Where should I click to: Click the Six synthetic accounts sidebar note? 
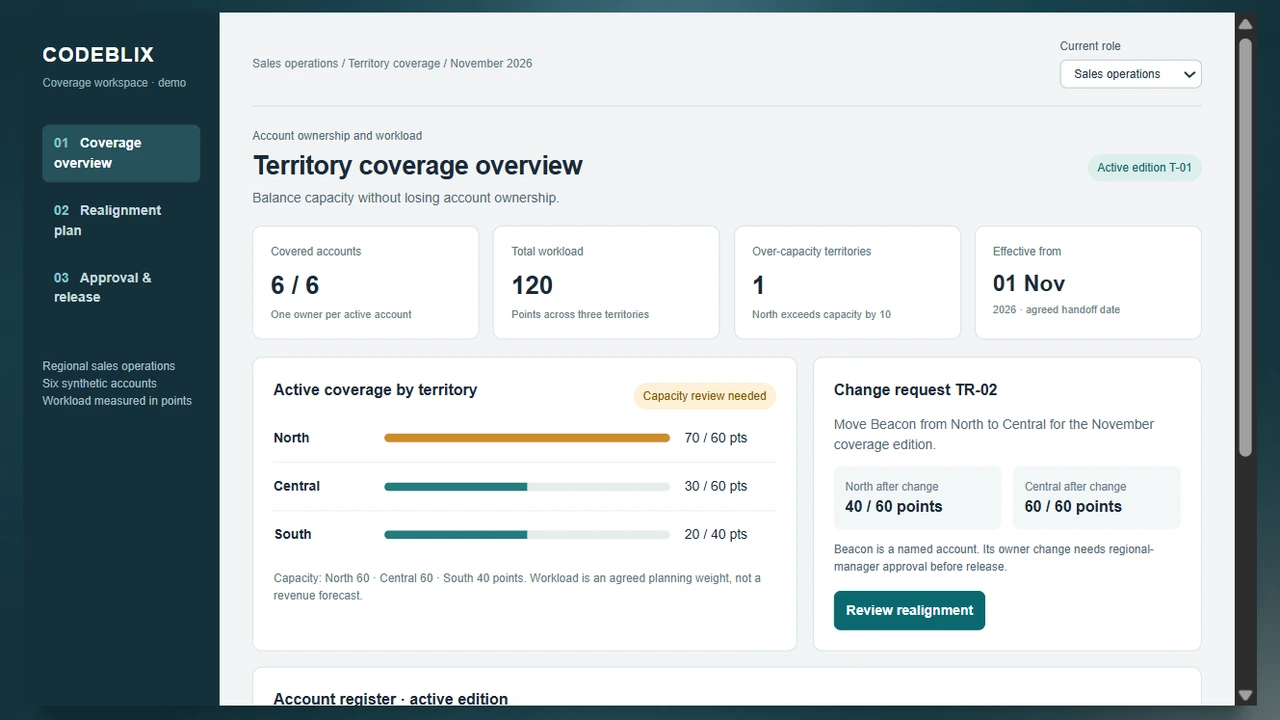point(99,383)
